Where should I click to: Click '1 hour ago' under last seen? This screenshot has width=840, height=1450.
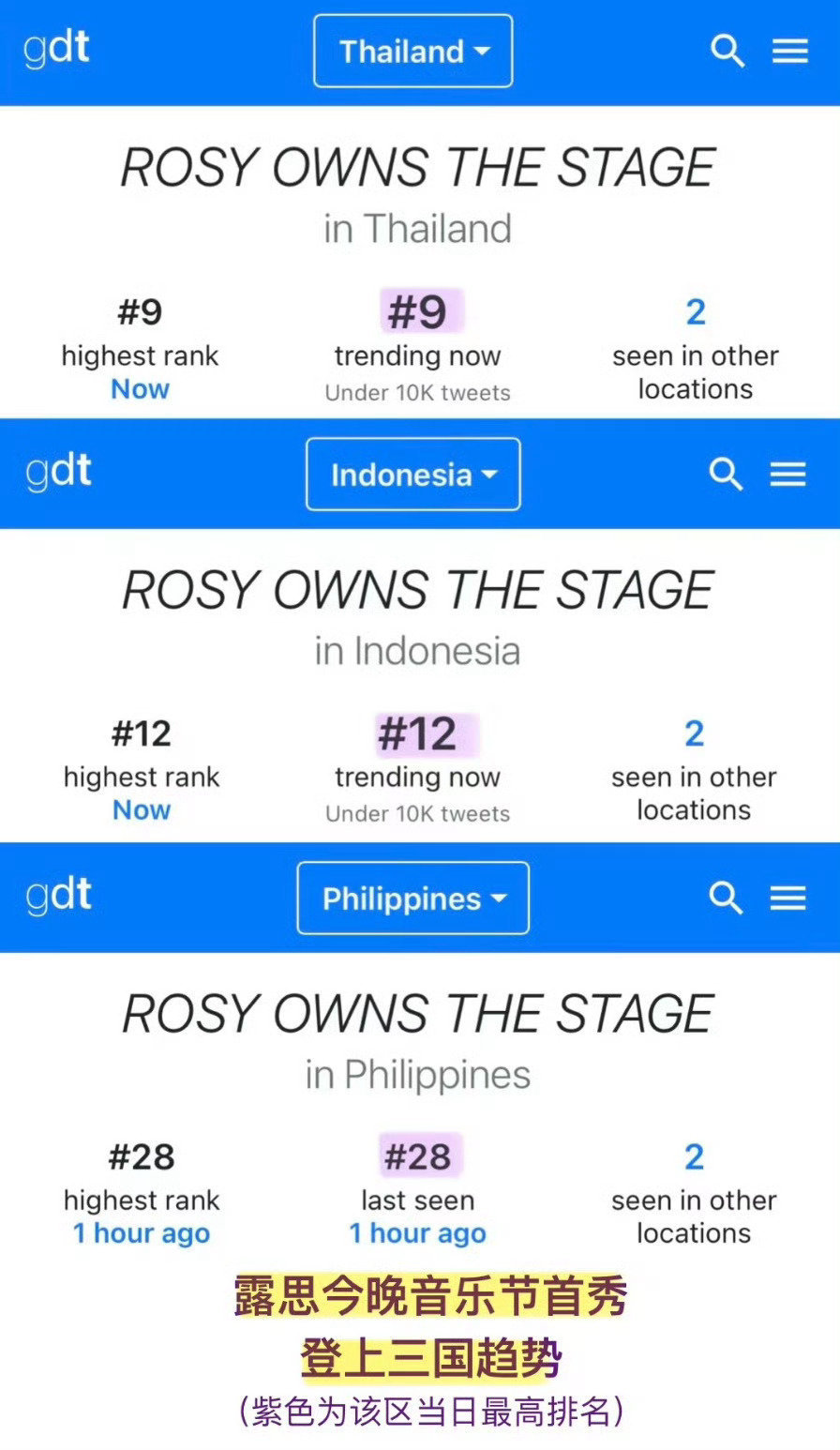pyautogui.click(x=418, y=1234)
